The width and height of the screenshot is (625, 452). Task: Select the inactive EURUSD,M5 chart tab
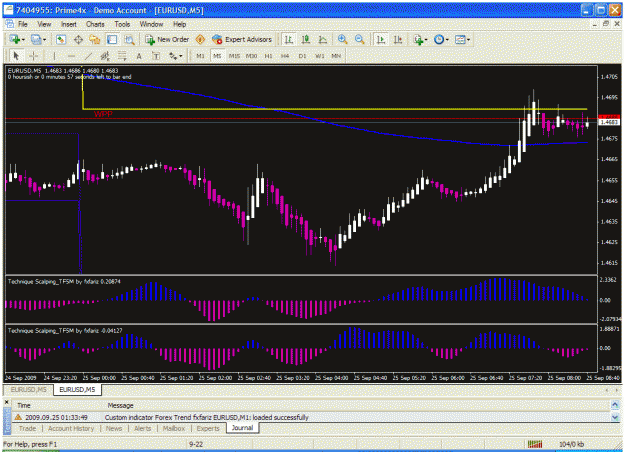pos(28,389)
